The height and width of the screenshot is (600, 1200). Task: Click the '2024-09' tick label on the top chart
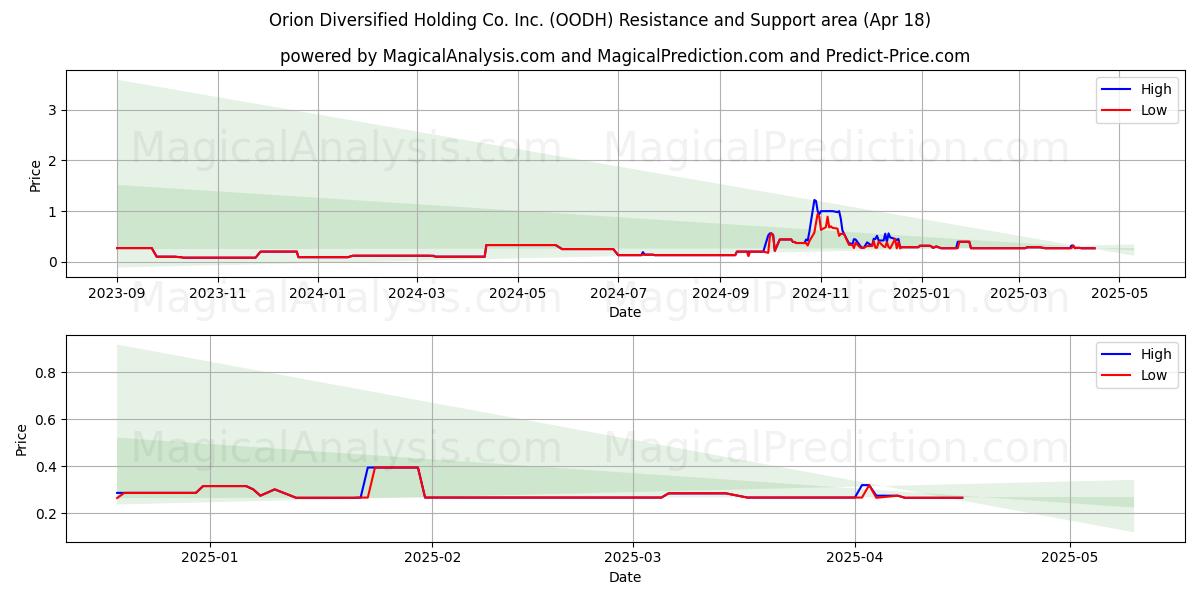pos(720,294)
